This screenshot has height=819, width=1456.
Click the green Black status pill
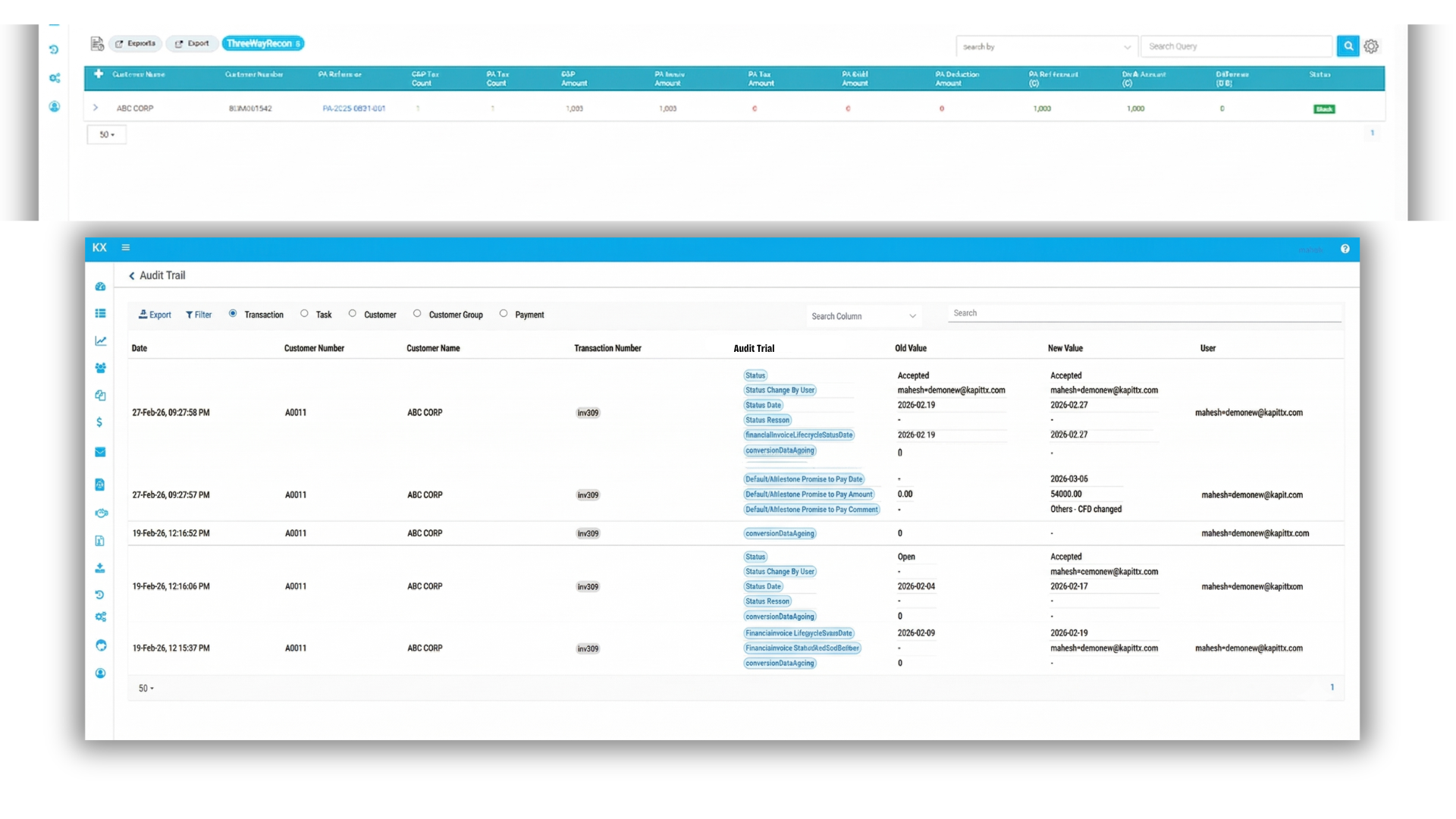coord(1324,108)
